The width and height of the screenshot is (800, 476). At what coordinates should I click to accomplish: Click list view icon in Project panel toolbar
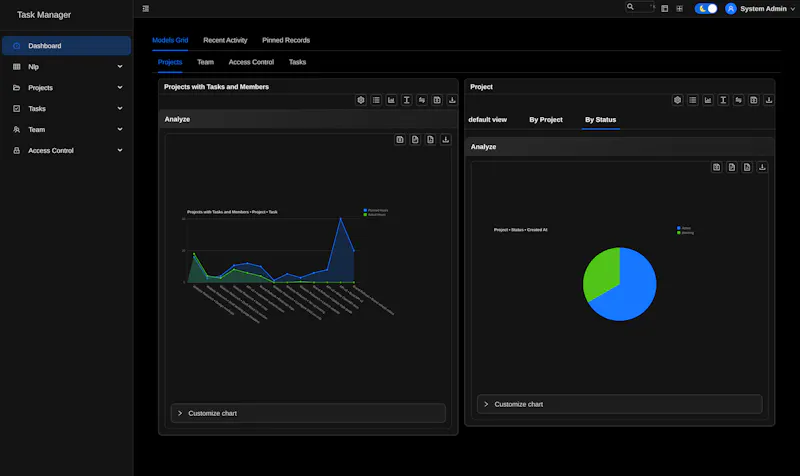point(693,100)
